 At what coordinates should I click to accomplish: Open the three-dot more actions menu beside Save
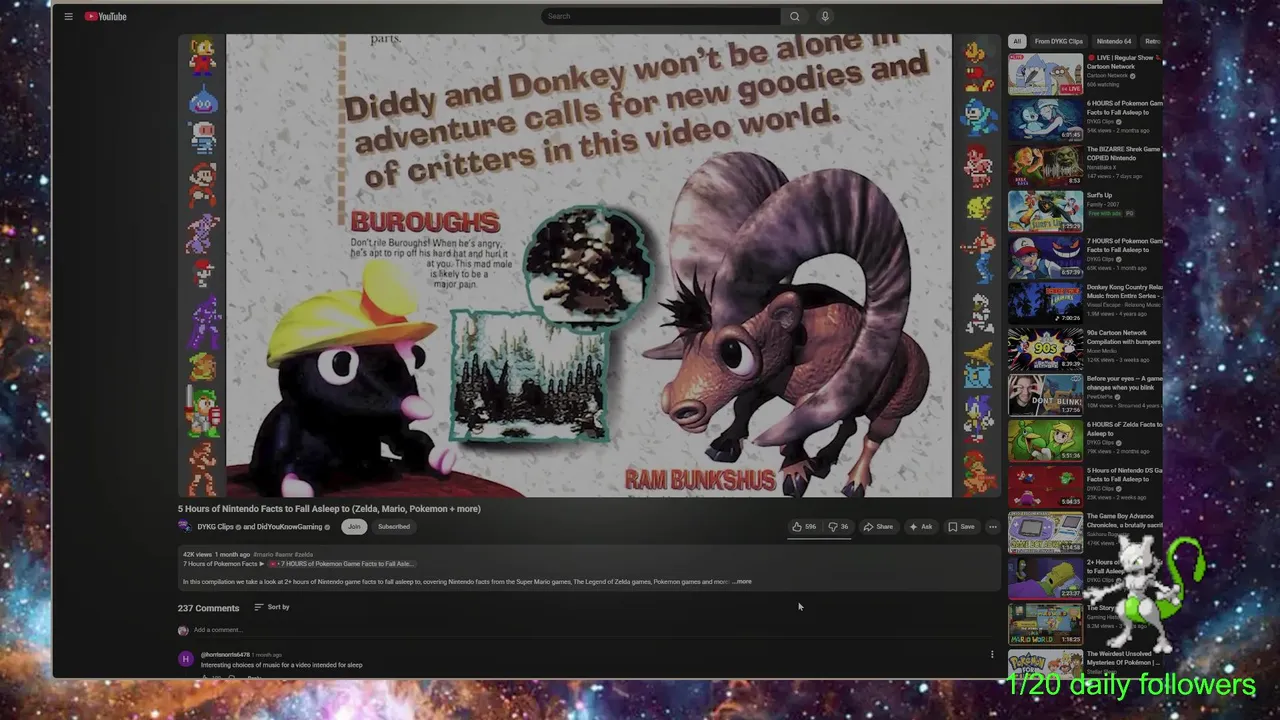click(992, 527)
